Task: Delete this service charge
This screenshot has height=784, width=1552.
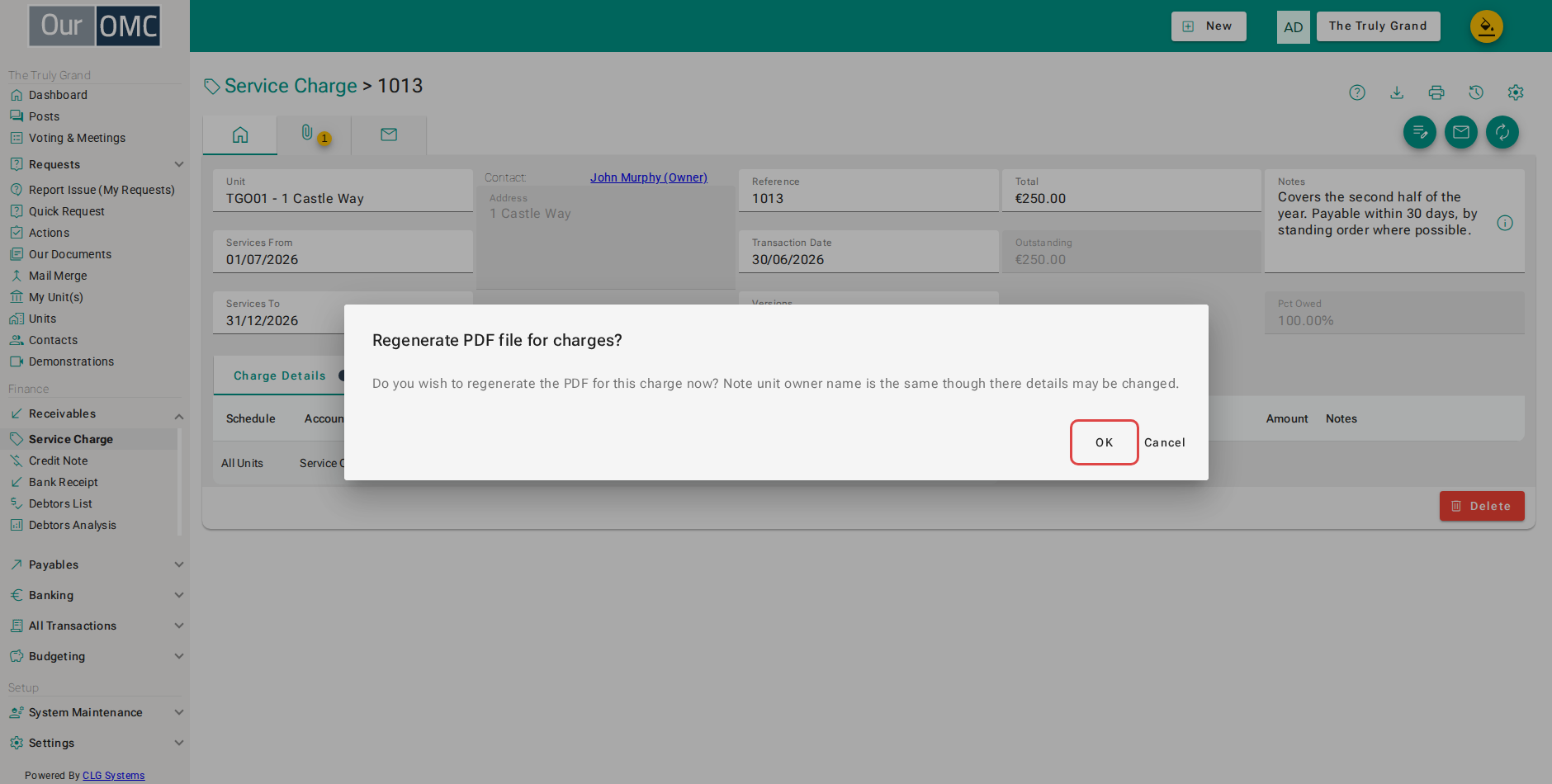Action: [x=1482, y=506]
